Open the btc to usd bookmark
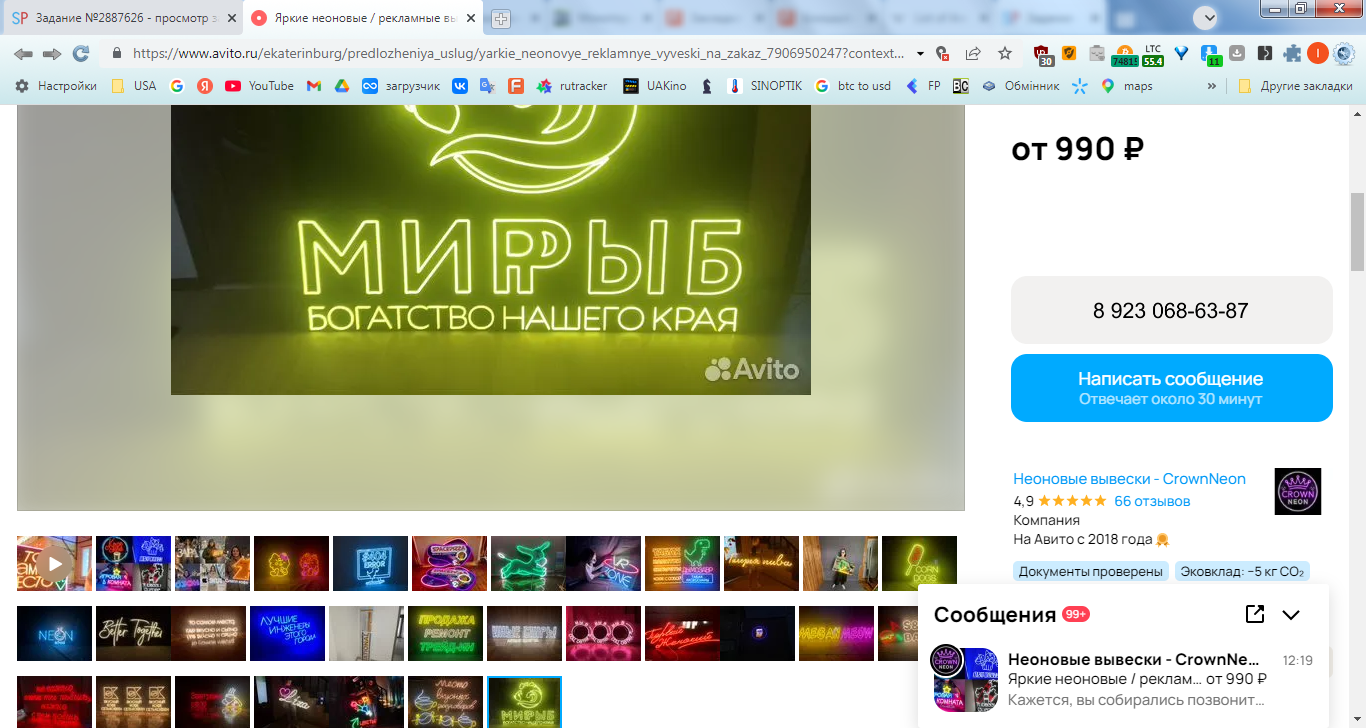The image size is (1366, 728). click(x=853, y=86)
